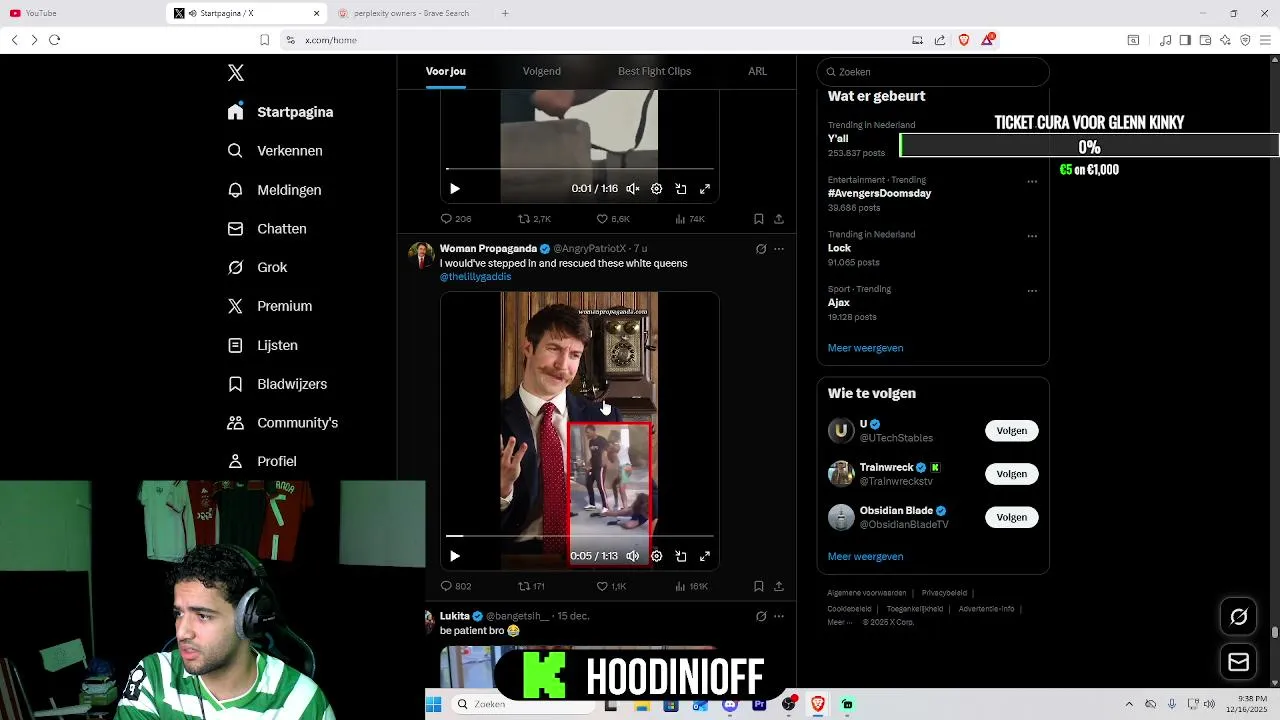Viewport: 1280px width, 720px height.
Task: Open more options on Woman Propaganda post
Action: 779,249
